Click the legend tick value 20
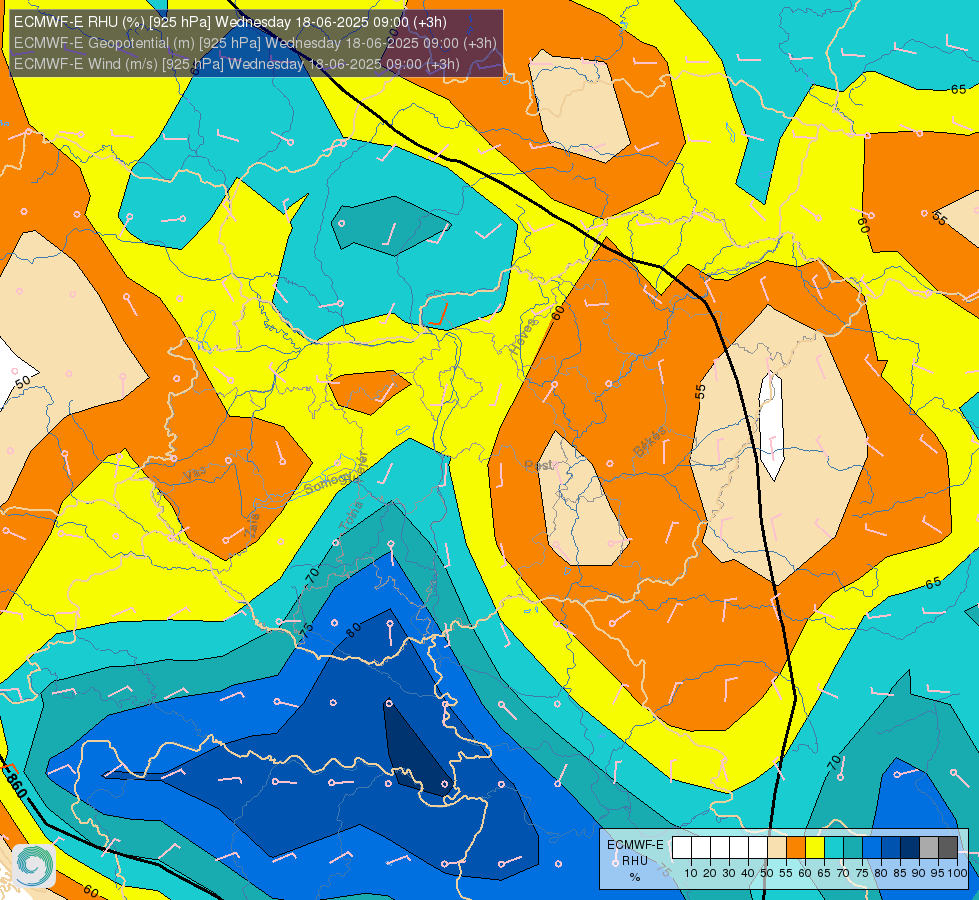The width and height of the screenshot is (979, 900). click(710, 873)
